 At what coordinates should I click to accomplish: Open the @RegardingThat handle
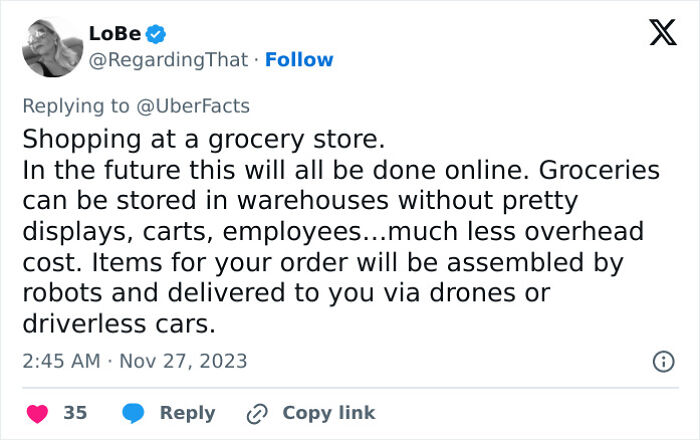168,60
